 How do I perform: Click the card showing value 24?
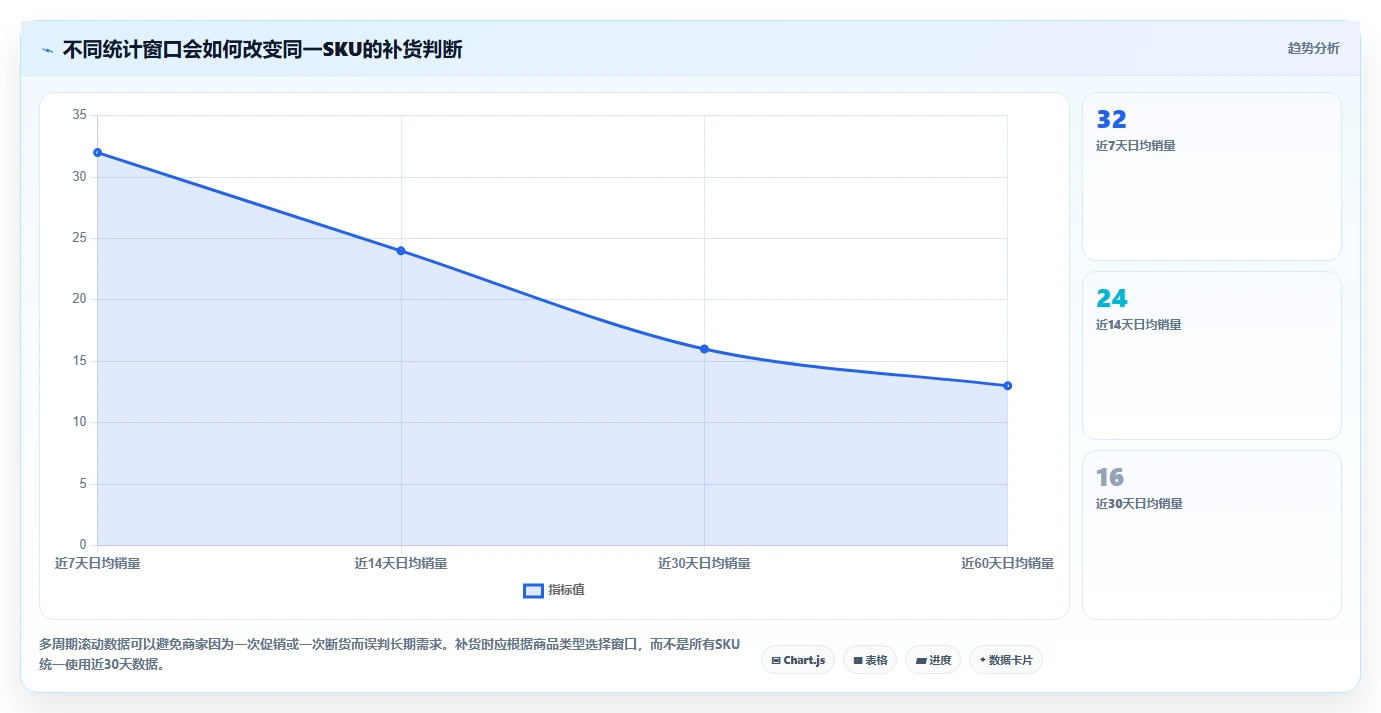[1211, 355]
